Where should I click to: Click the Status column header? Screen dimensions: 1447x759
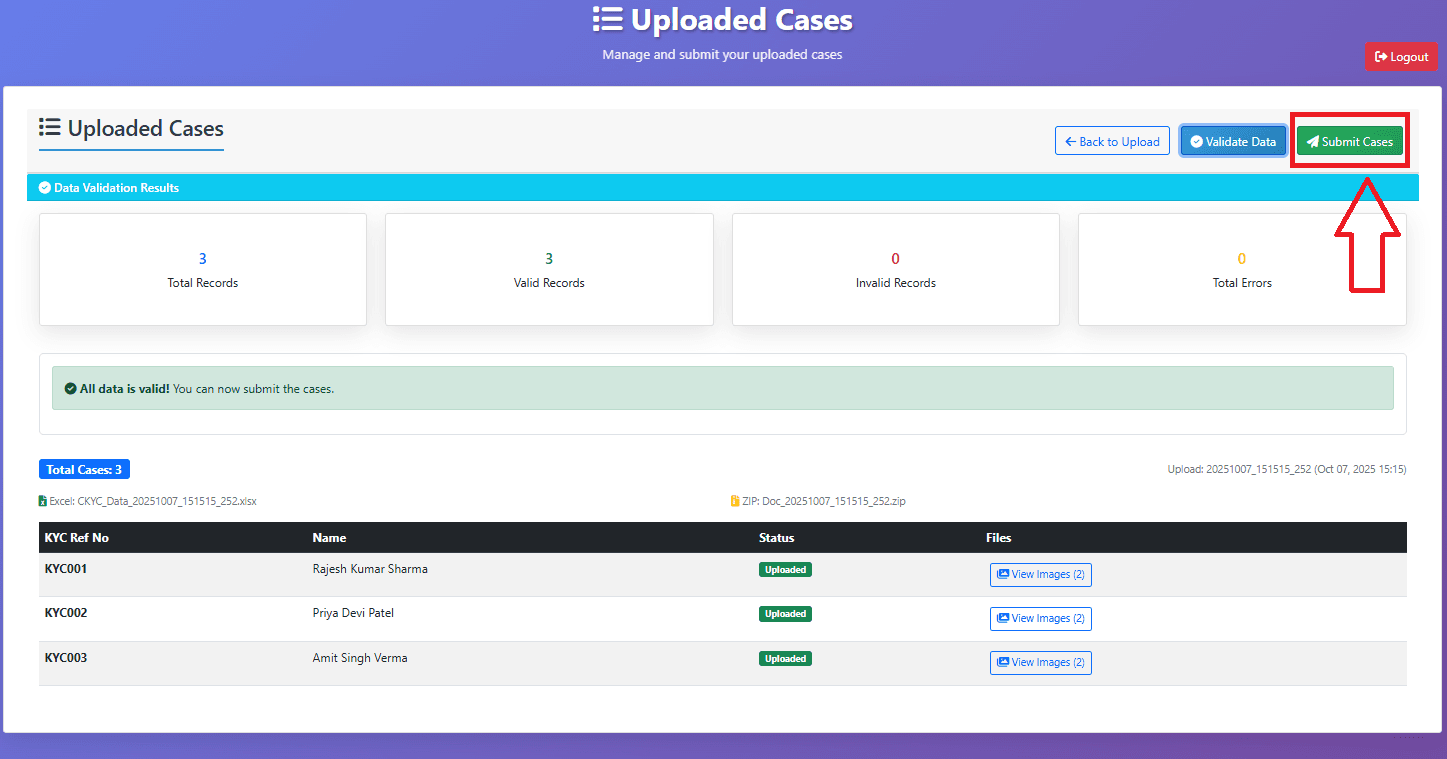(x=776, y=538)
